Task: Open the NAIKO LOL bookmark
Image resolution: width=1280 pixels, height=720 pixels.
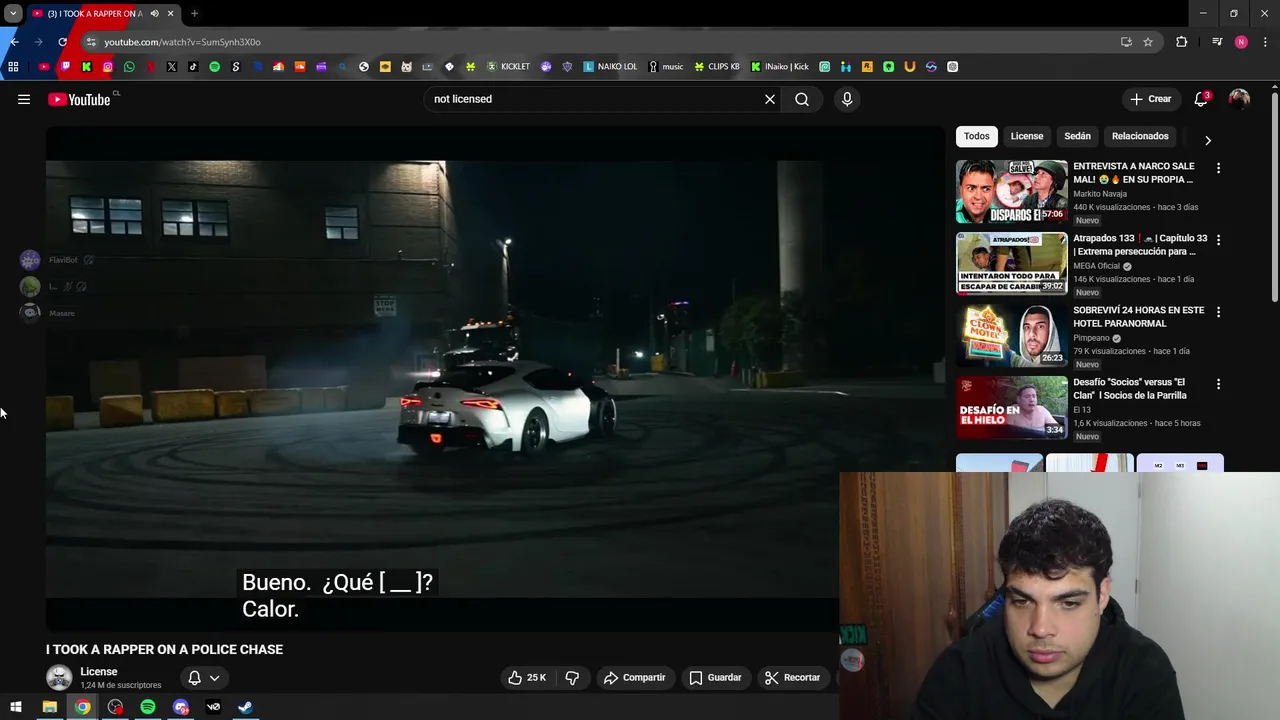Action: (610, 67)
